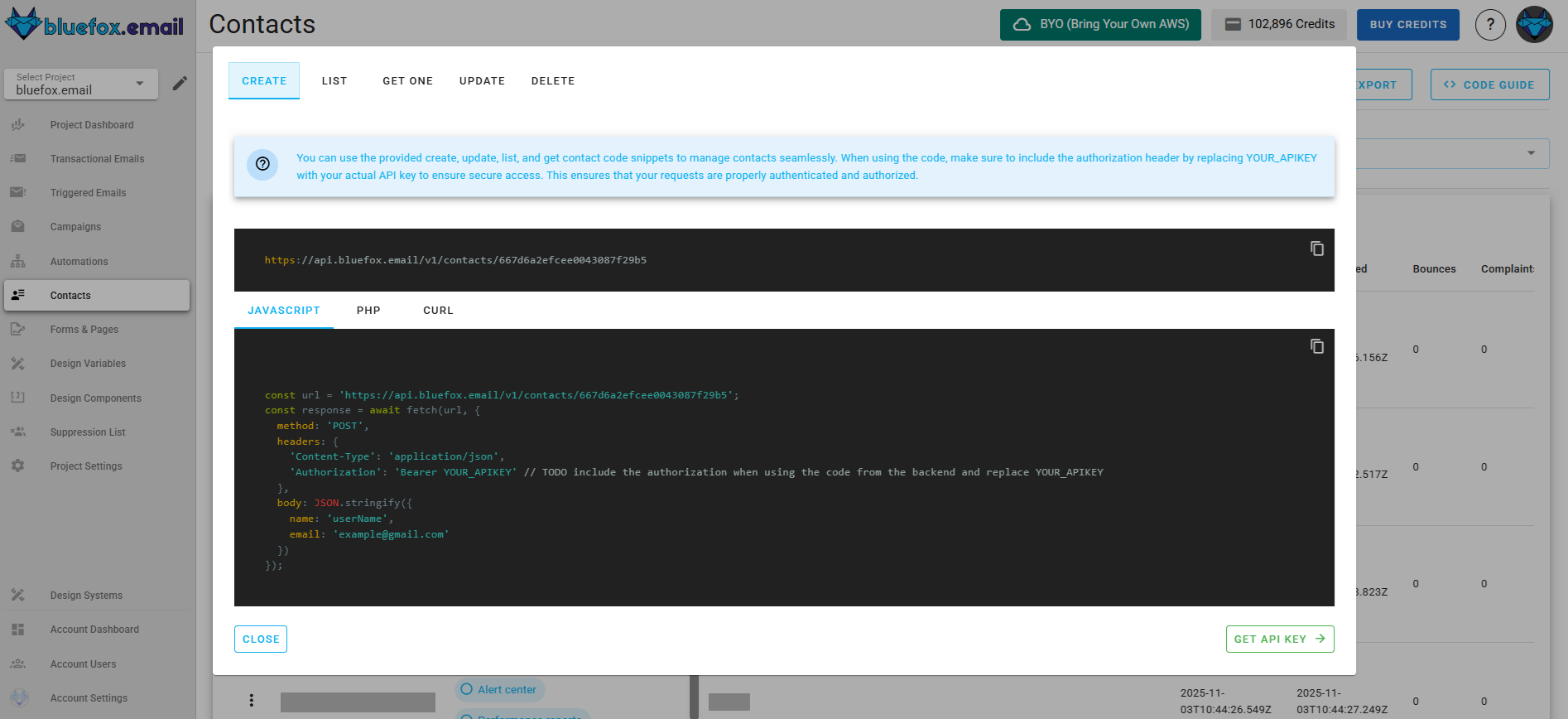Screen dimensions: 1568x719
Task: Switch to the DELETE tab
Action: [x=553, y=80]
